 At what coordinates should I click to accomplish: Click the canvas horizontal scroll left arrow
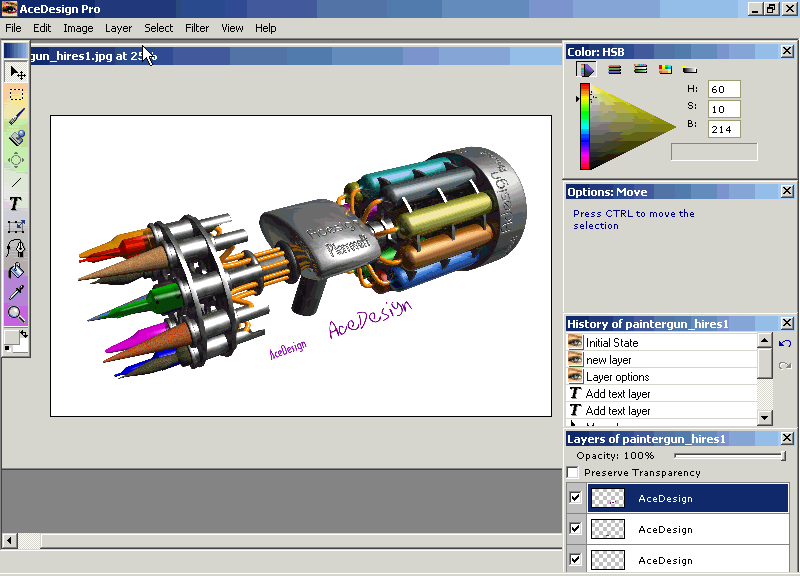click(x=9, y=540)
